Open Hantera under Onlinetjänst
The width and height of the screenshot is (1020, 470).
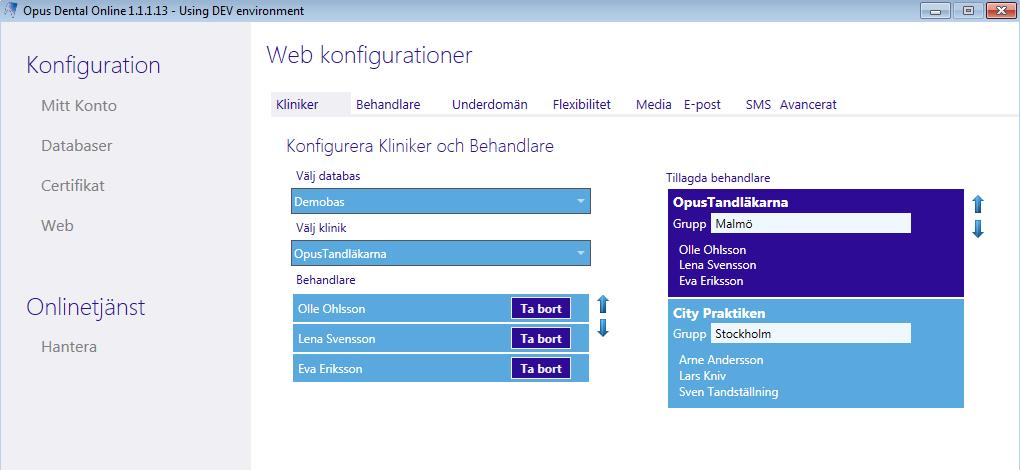69,346
